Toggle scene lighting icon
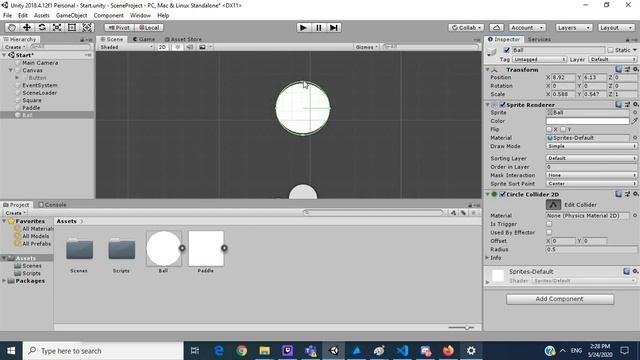The width and height of the screenshot is (640, 360). pyautogui.click(x=178, y=47)
